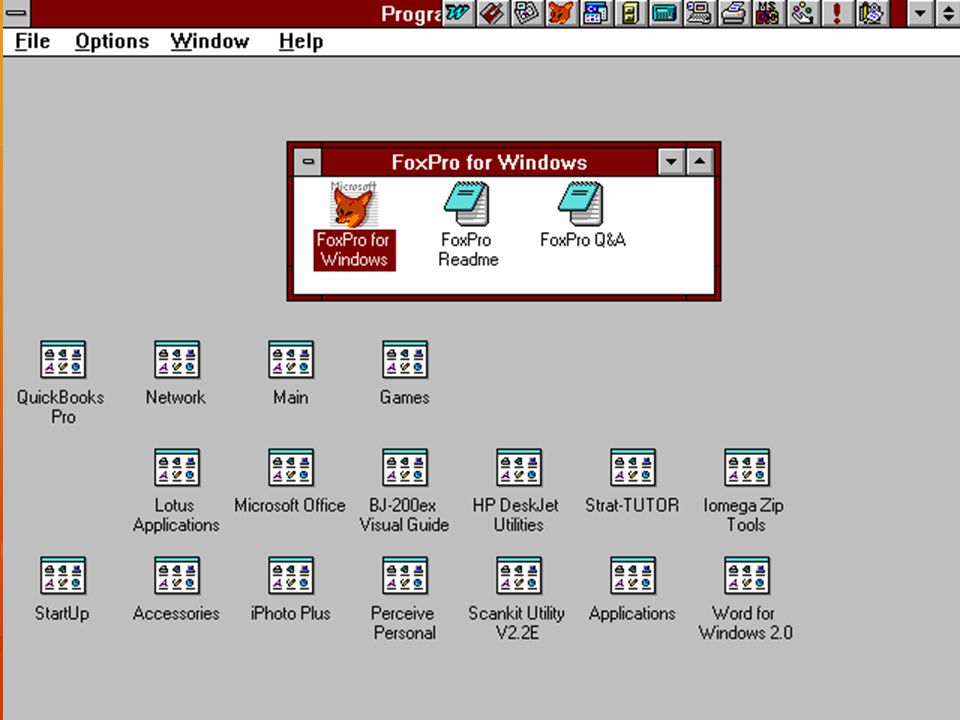Screen dimensions: 960x720
Task: Open the FoxPro Readme notepad icon
Action: tap(467, 204)
